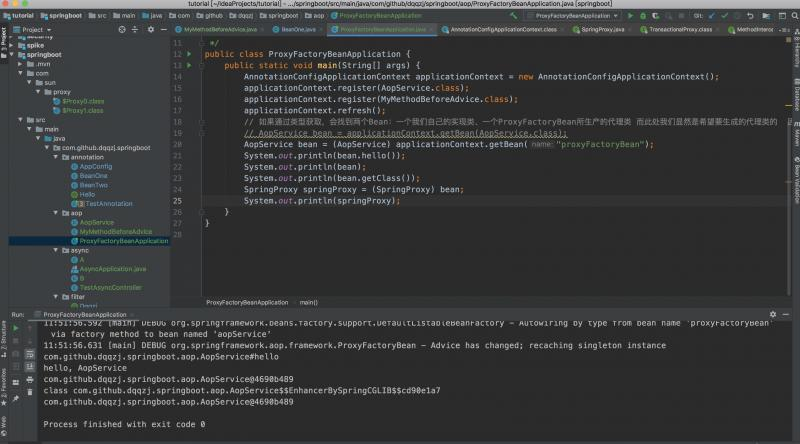Pin the Run tab with pin icon

[16, 398]
